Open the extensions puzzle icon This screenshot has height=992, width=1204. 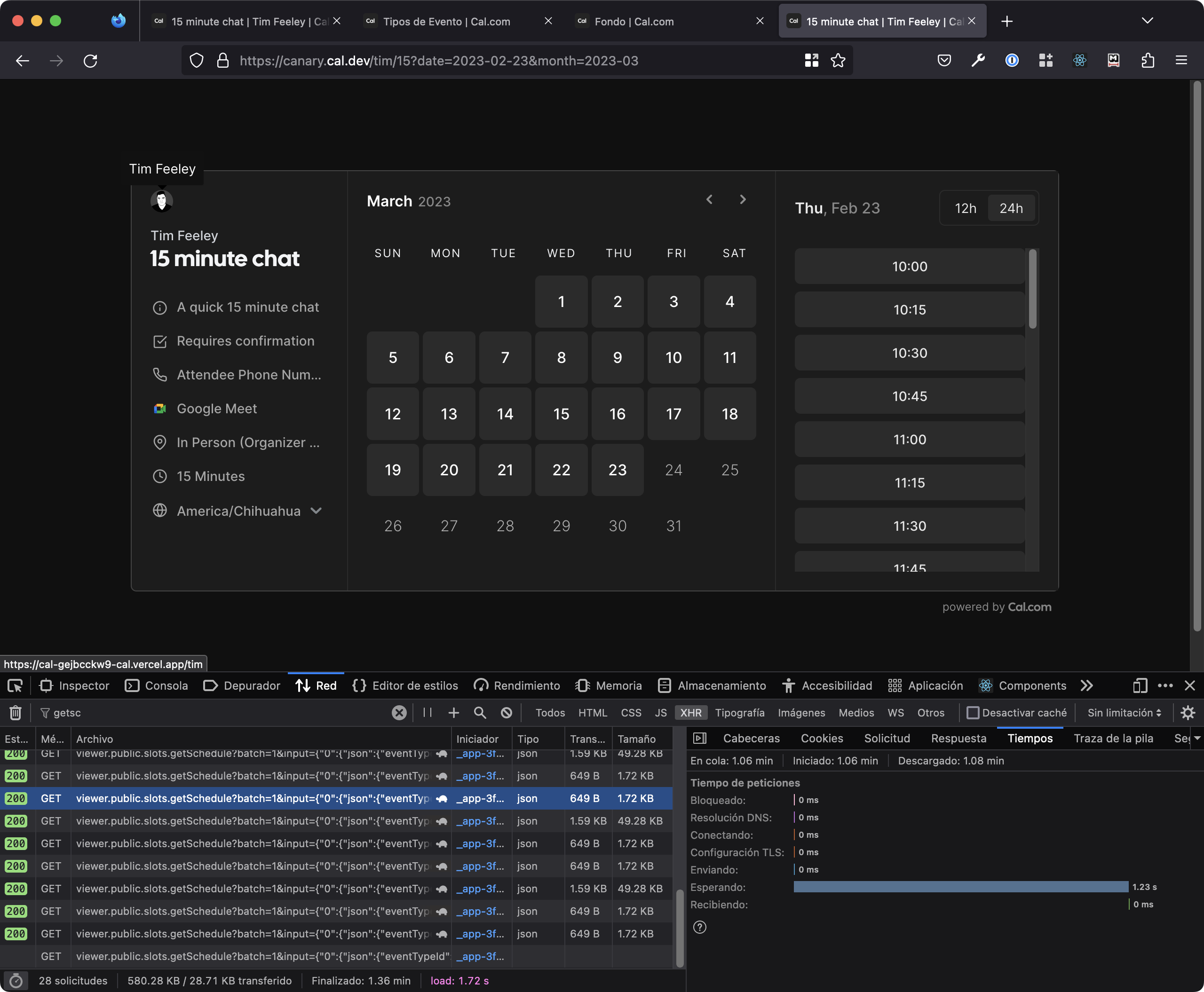tap(1148, 61)
